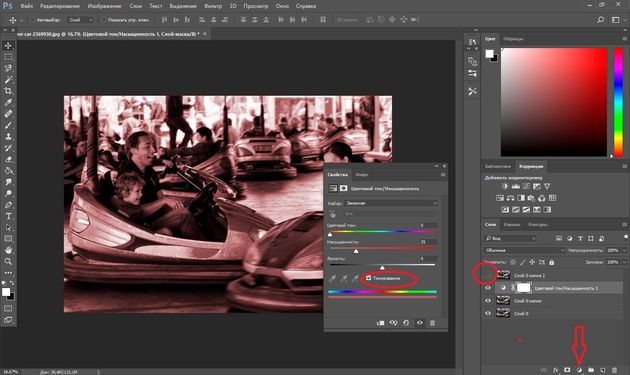The width and height of the screenshot is (630, 375).
Task: Select the Zoom tool
Action: pos(8,261)
